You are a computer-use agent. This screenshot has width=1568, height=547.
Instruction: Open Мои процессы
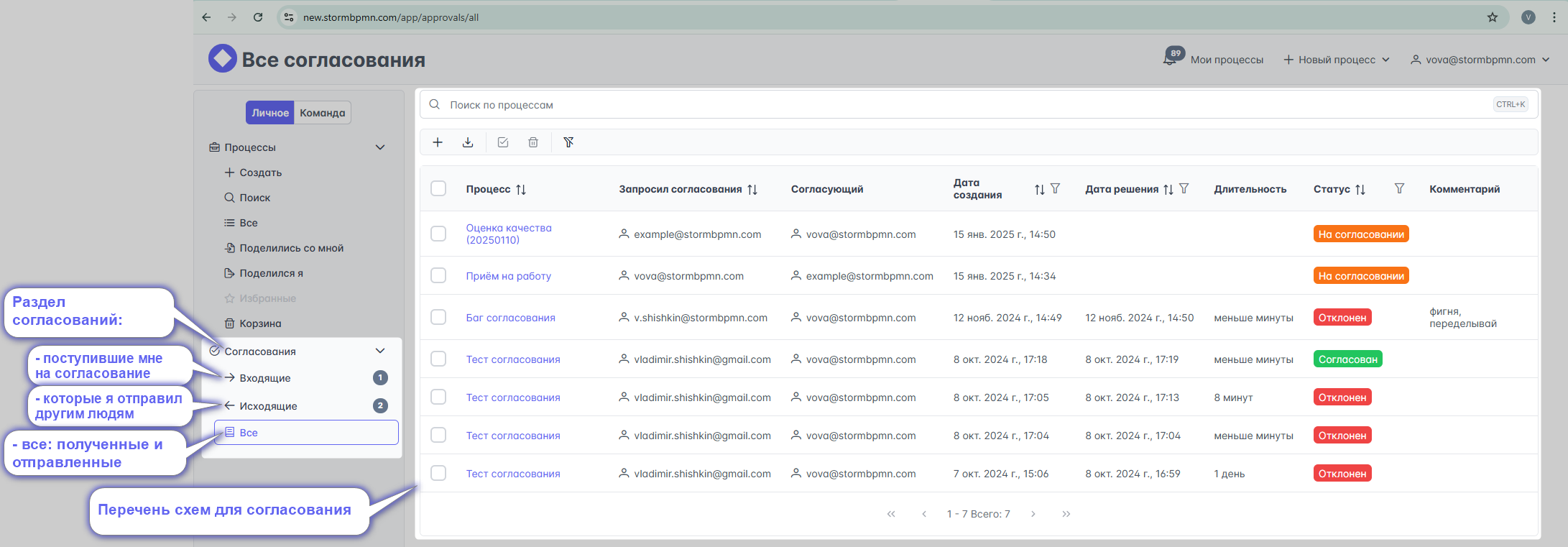point(1227,60)
